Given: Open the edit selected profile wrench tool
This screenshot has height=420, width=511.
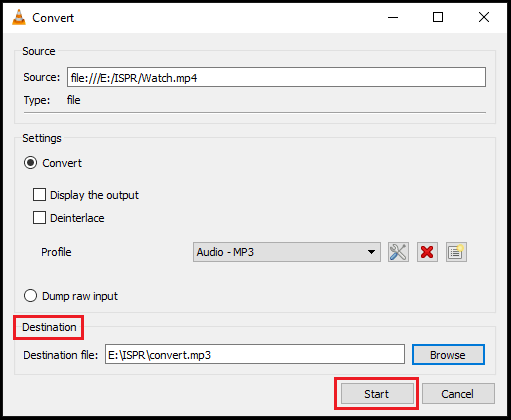Looking at the screenshot, I should [398, 252].
